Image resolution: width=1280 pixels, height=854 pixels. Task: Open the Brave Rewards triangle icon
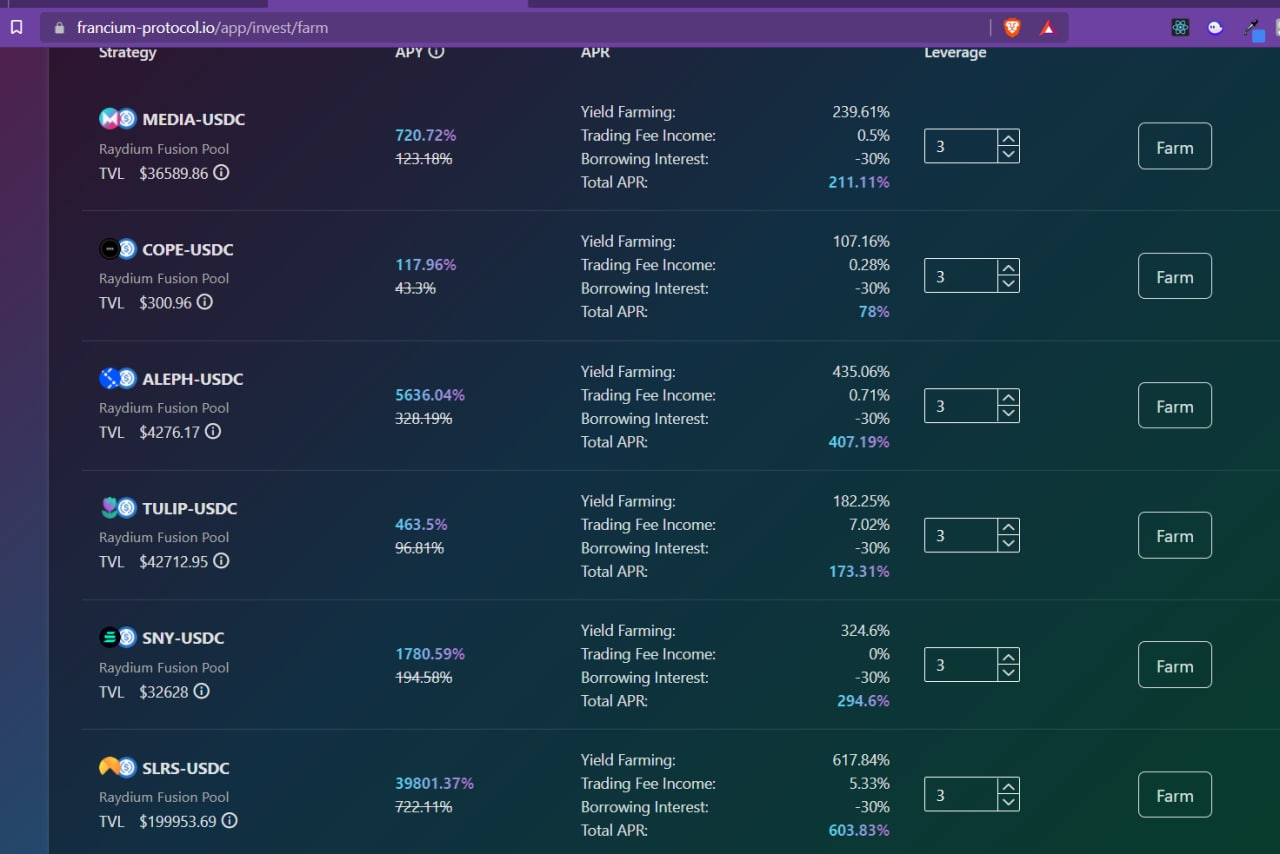[1047, 28]
